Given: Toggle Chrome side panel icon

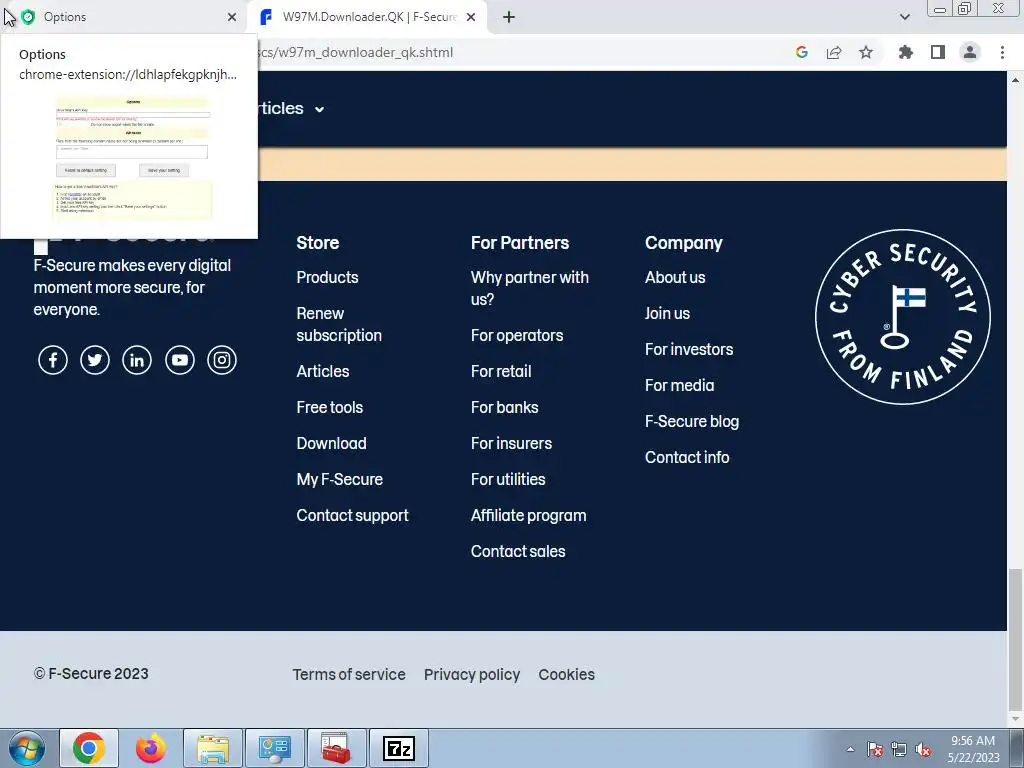Looking at the screenshot, I should point(938,52).
